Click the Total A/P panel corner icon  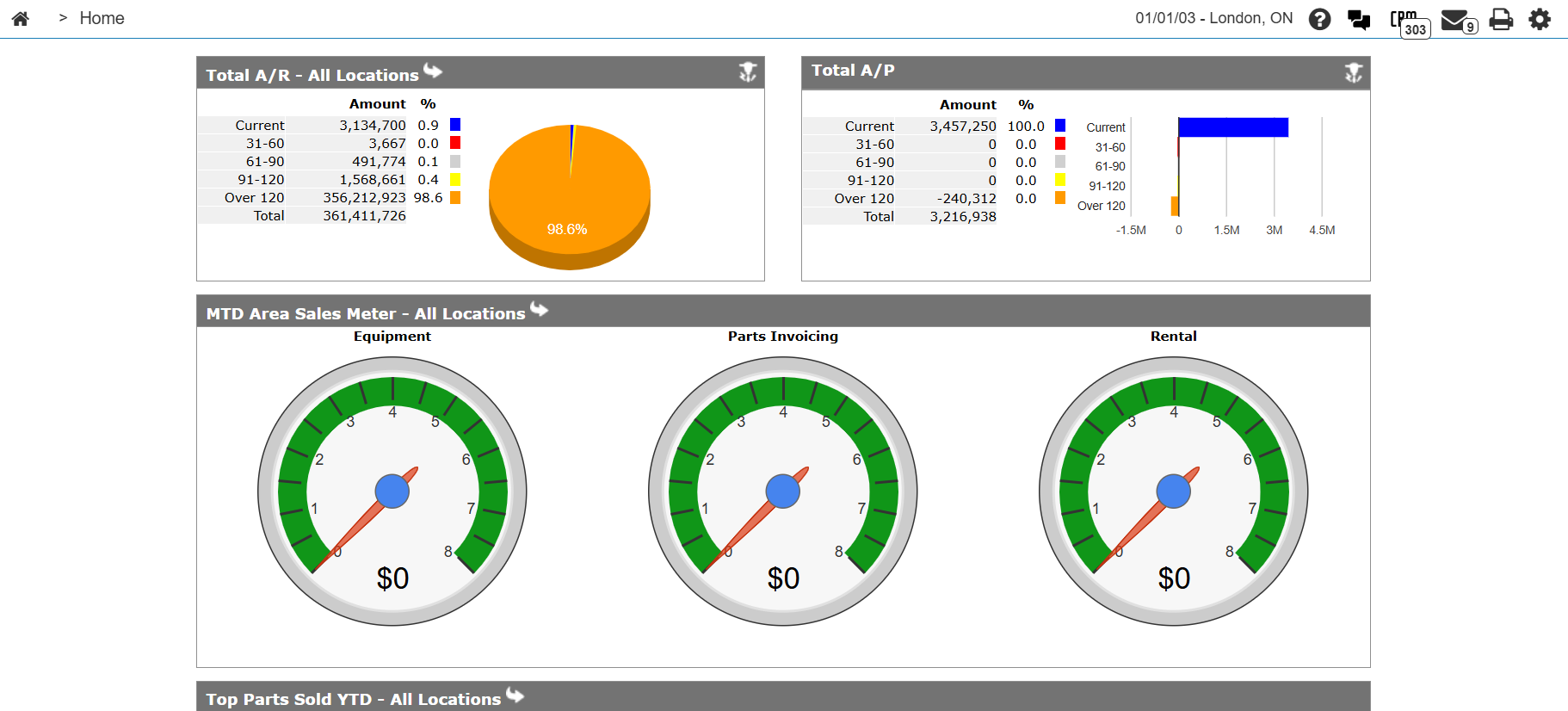click(x=1354, y=72)
